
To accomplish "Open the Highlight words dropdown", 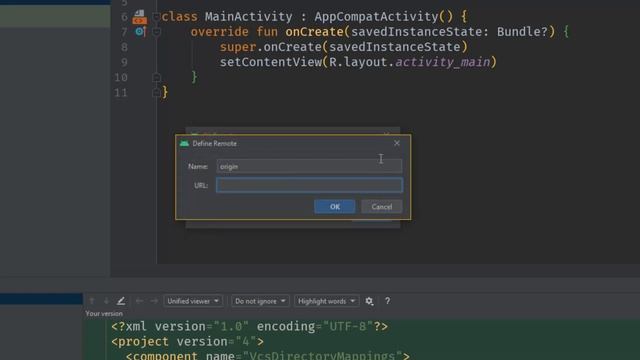I will point(326,301).
